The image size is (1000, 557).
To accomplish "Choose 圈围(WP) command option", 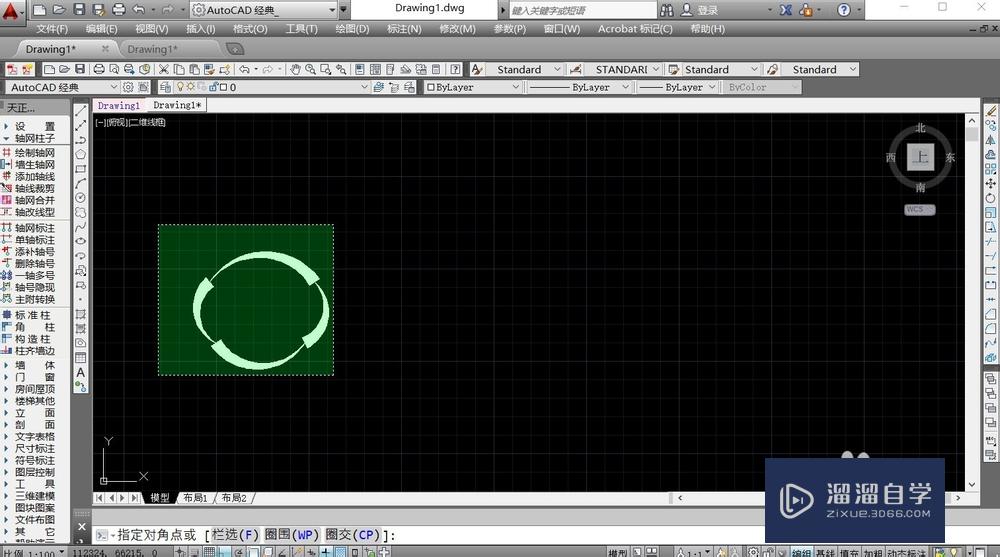I will 291,535.
